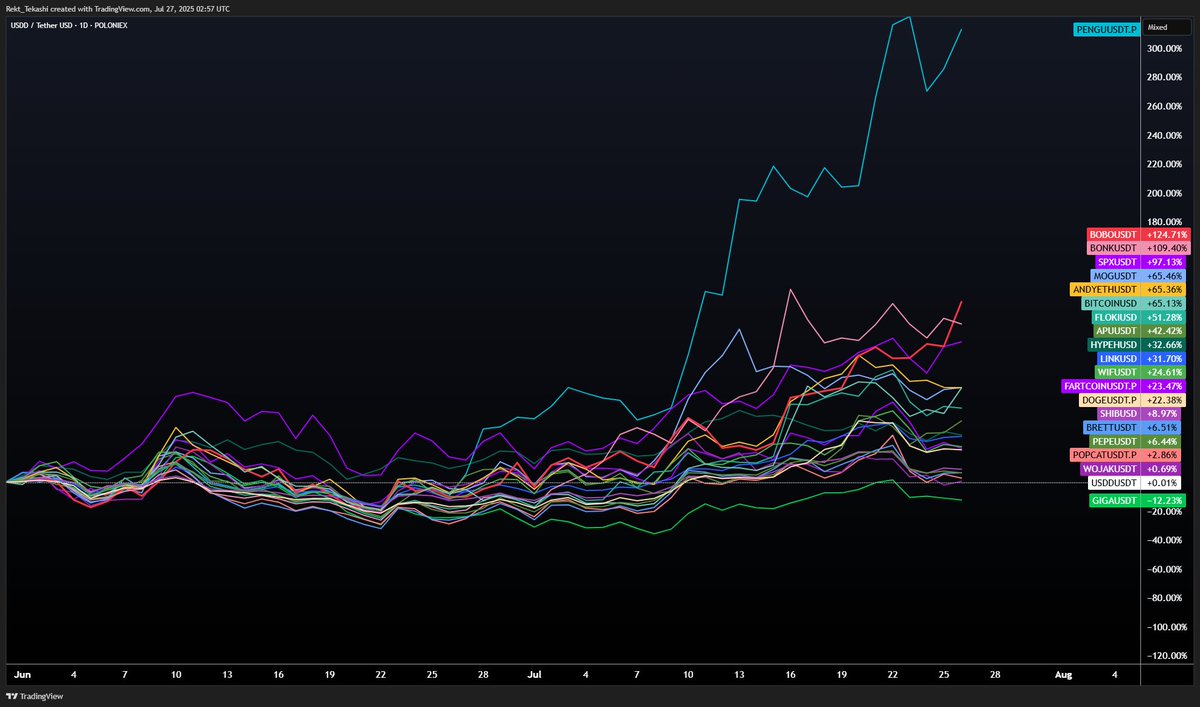This screenshot has height=707, width=1200.
Task: Select the POPCATUSDT.P symbol label
Action: coord(1105,455)
